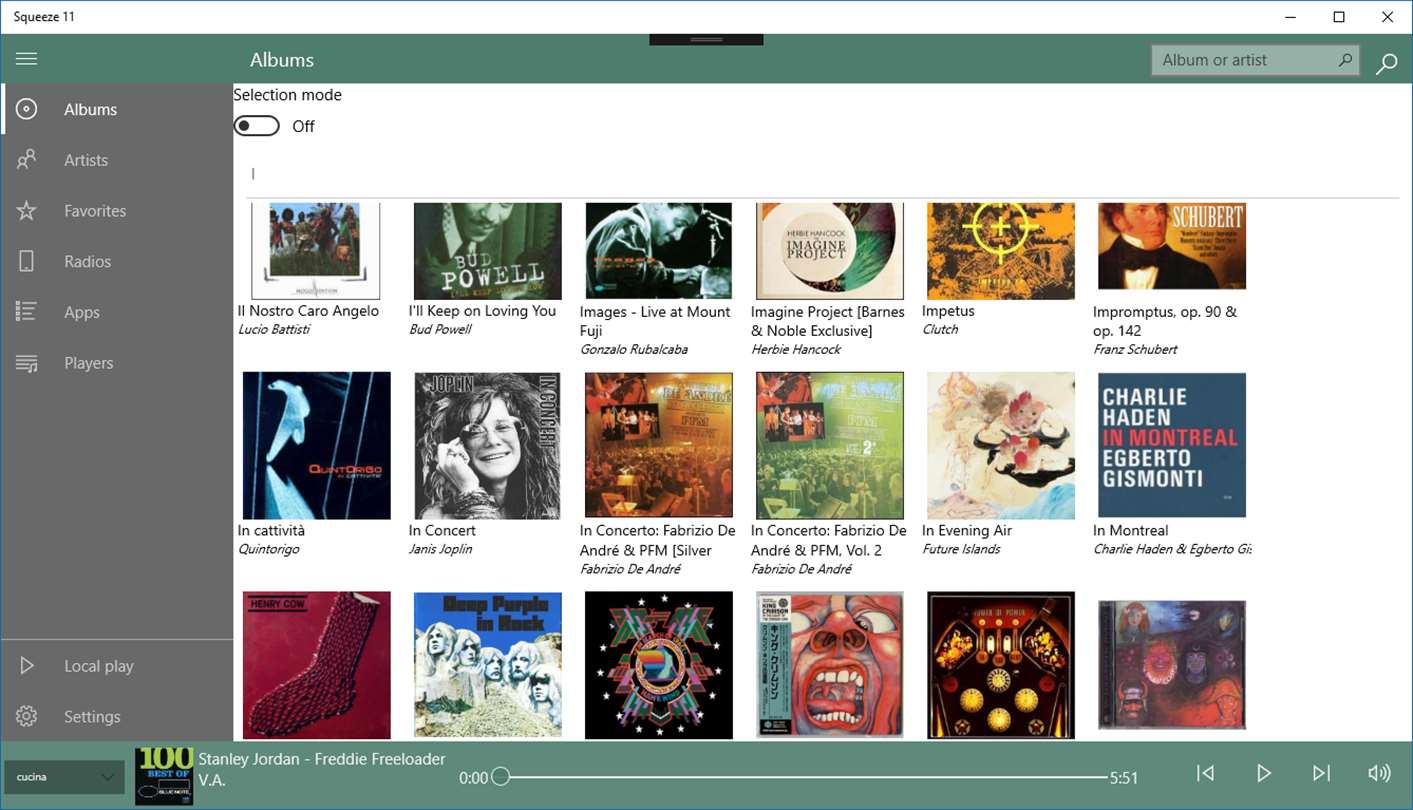Viewport: 1413px width, 810px height.
Task: Open Il Nostro Caro Angelo album cover
Action: point(316,250)
